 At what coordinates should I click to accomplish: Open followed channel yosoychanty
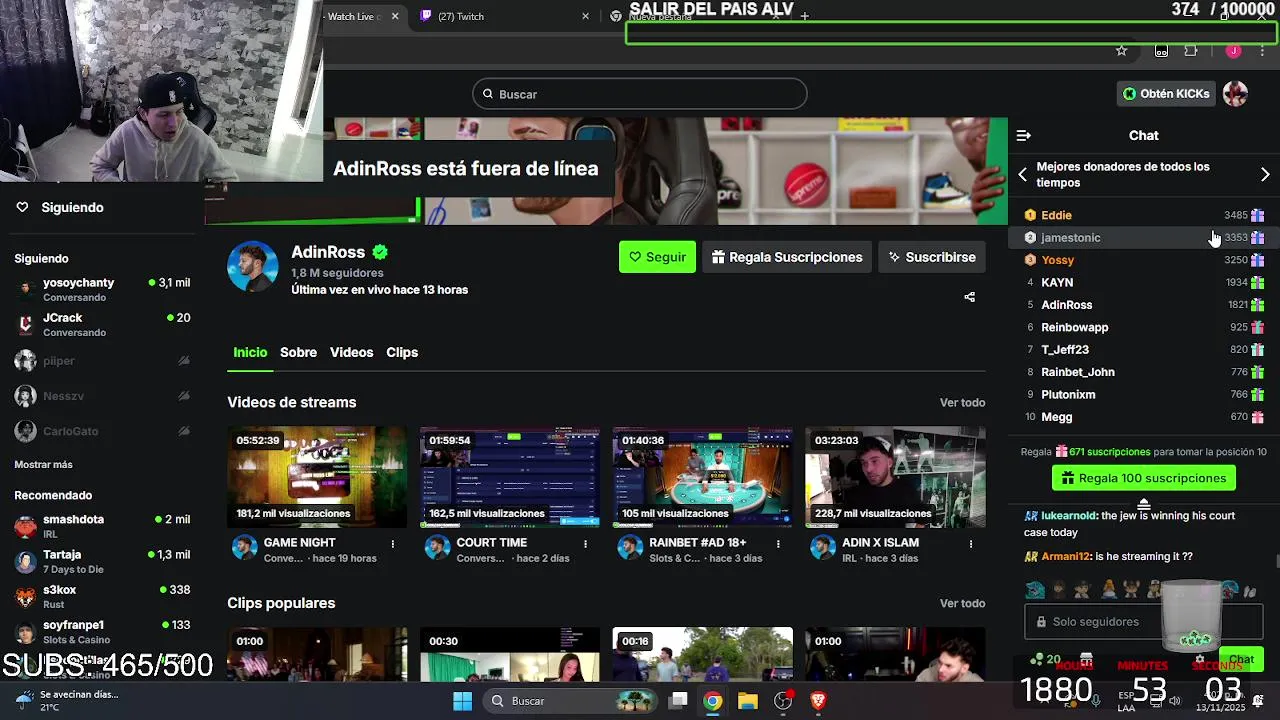point(102,289)
